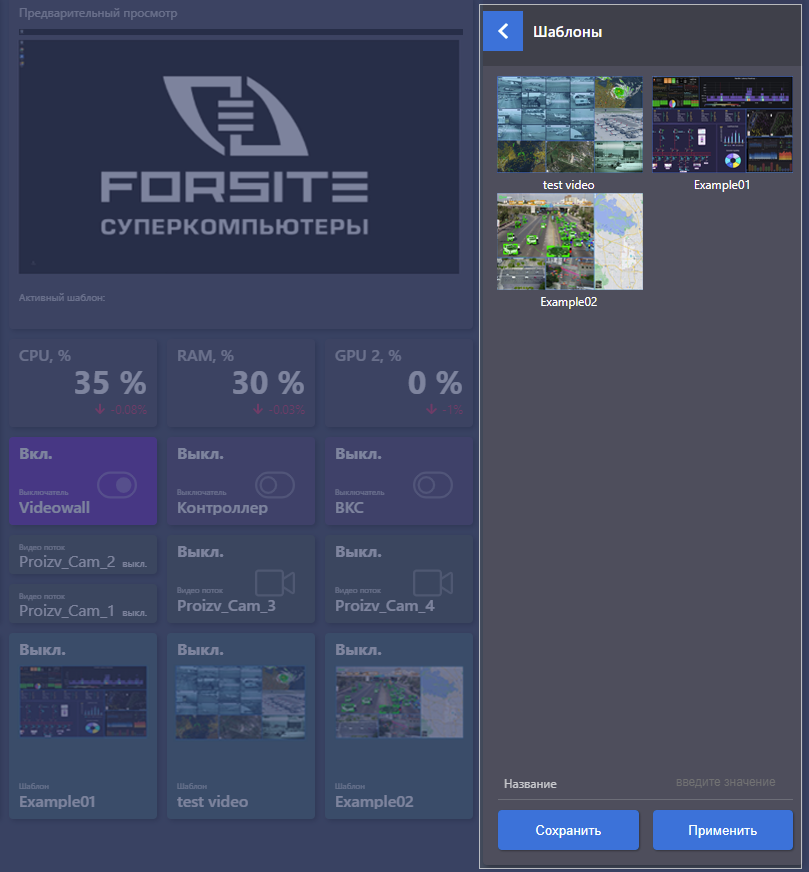Click the Proizv_Cam_3 label
Screen dimensions: 809x872
pos(226,606)
